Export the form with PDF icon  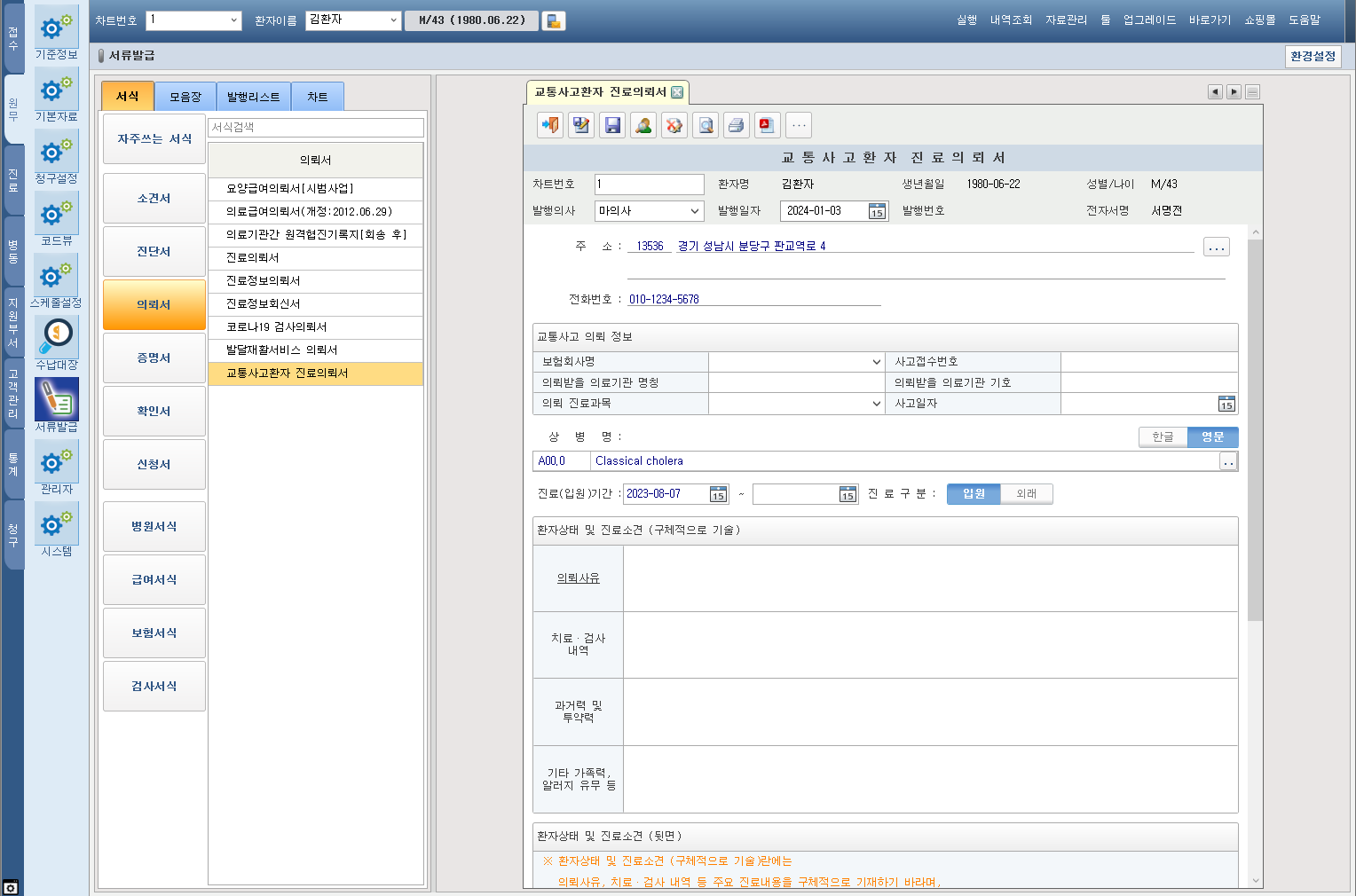pos(767,125)
